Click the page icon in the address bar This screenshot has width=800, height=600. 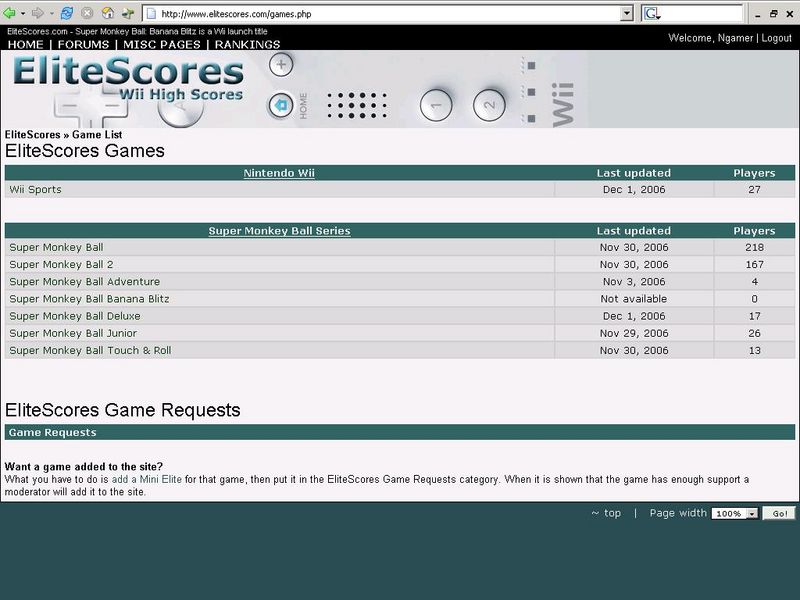coord(152,14)
